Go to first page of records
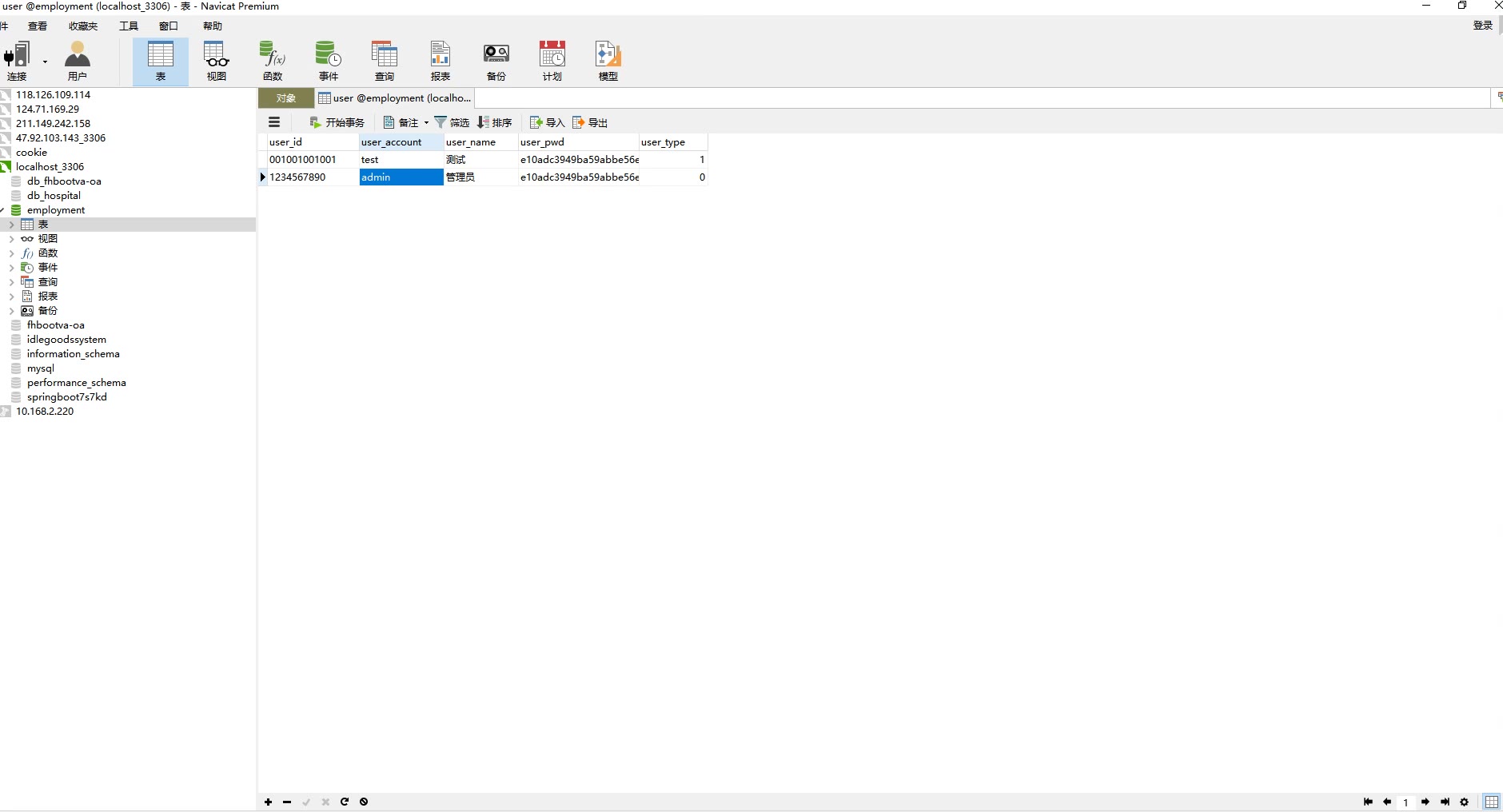Screen dimensions: 1503x812 tap(1368, 802)
